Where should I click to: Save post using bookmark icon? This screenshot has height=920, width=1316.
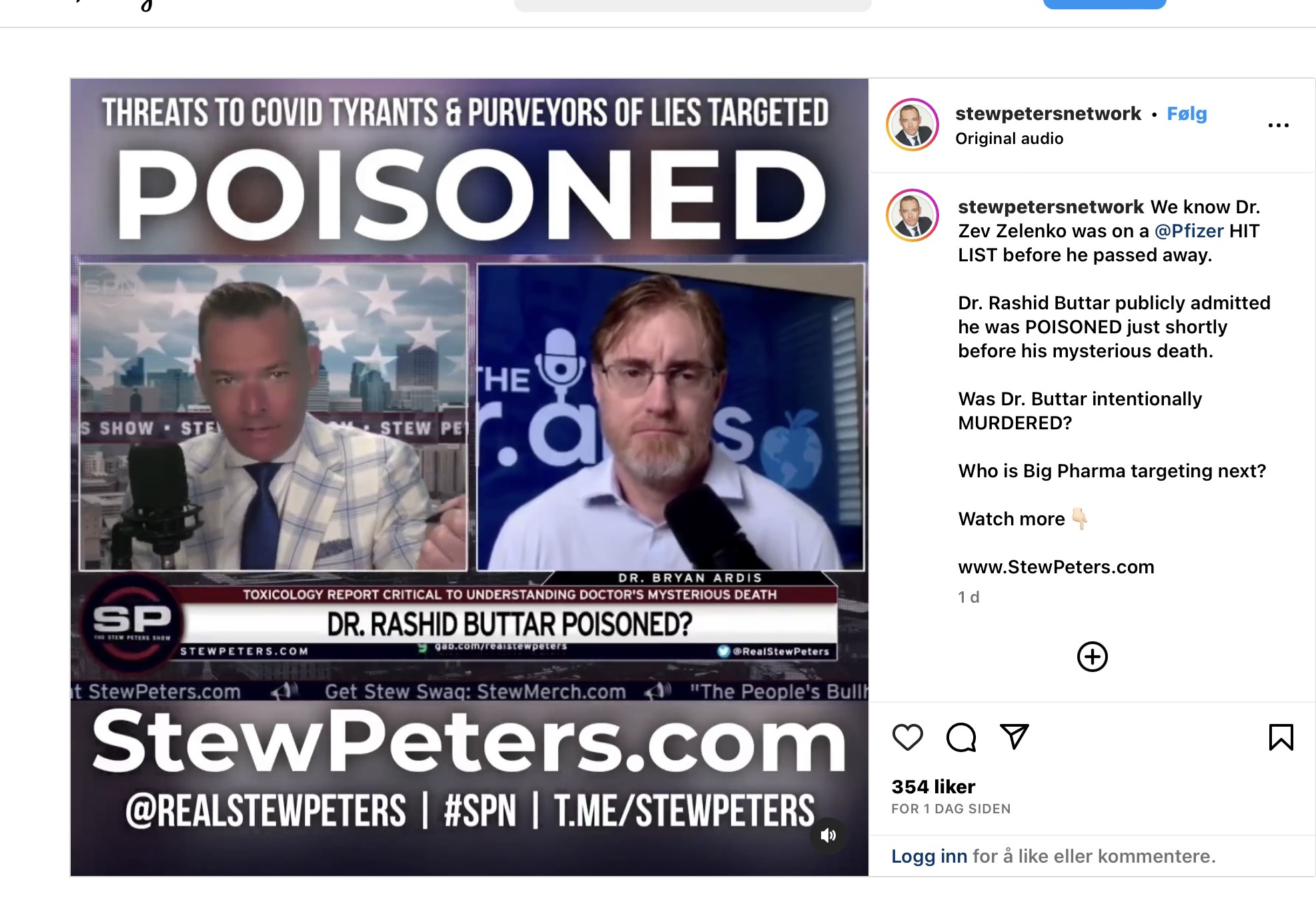[1281, 737]
